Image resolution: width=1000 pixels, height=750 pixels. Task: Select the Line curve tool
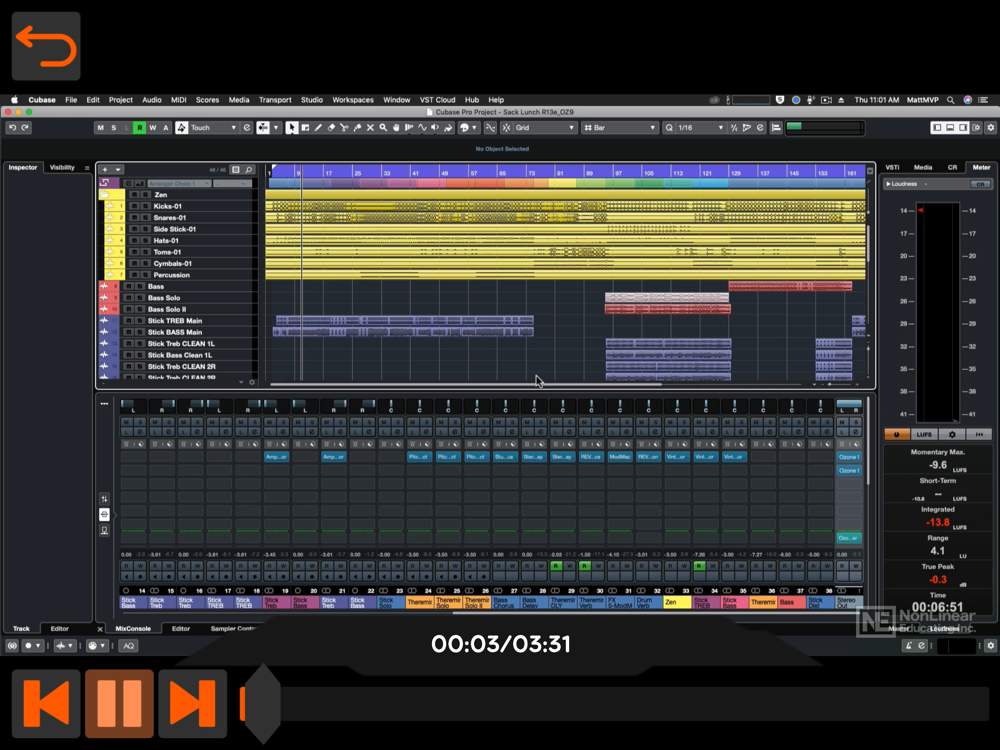(422, 128)
